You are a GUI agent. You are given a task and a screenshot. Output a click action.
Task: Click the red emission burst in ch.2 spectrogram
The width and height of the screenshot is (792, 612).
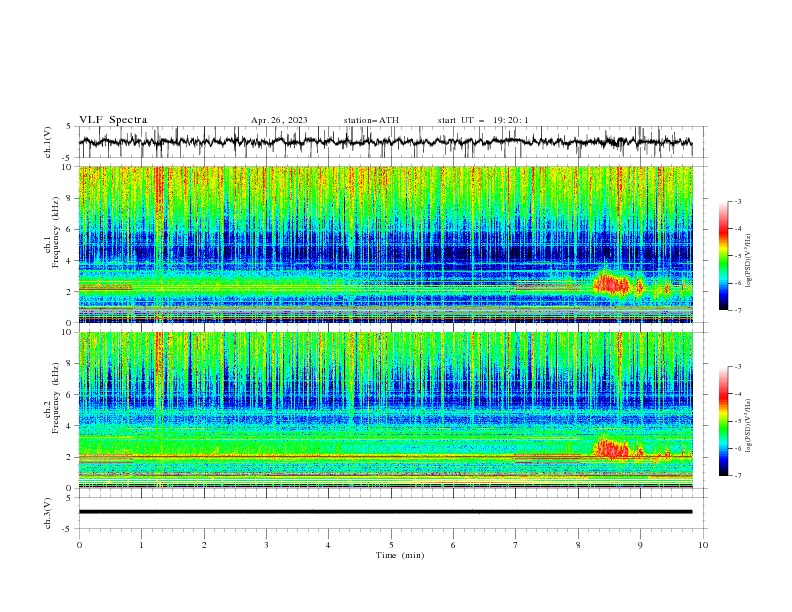click(611, 449)
